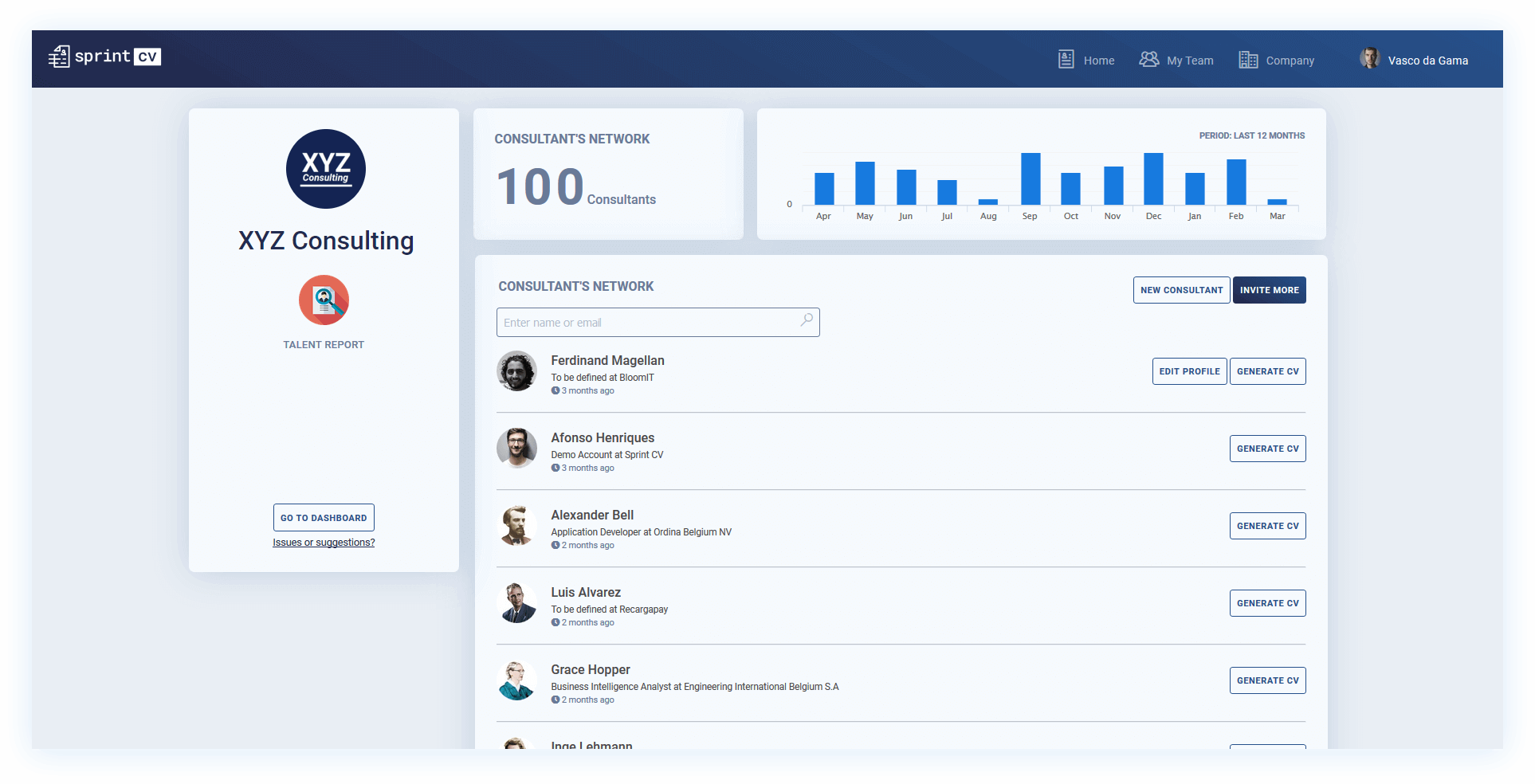The image size is (1535, 784).
Task: Edit Ferdinand Magellan's profile
Action: pos(1189,371)
